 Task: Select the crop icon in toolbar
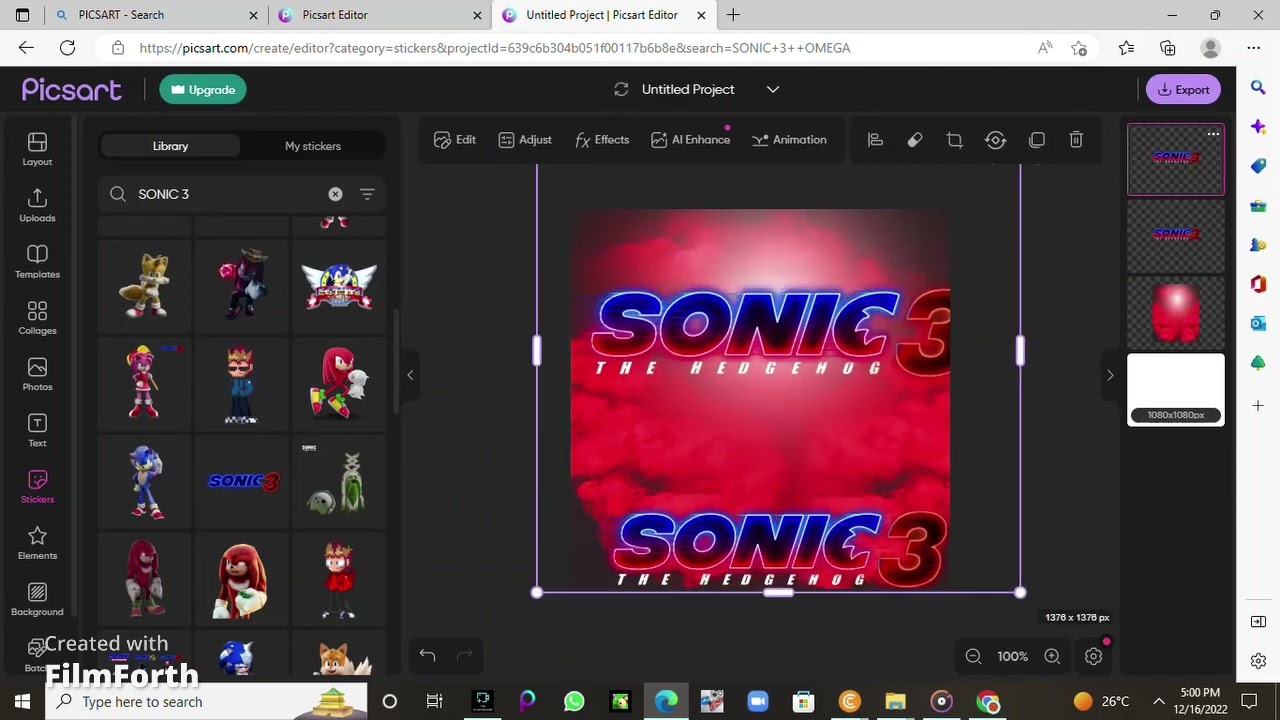955,140
